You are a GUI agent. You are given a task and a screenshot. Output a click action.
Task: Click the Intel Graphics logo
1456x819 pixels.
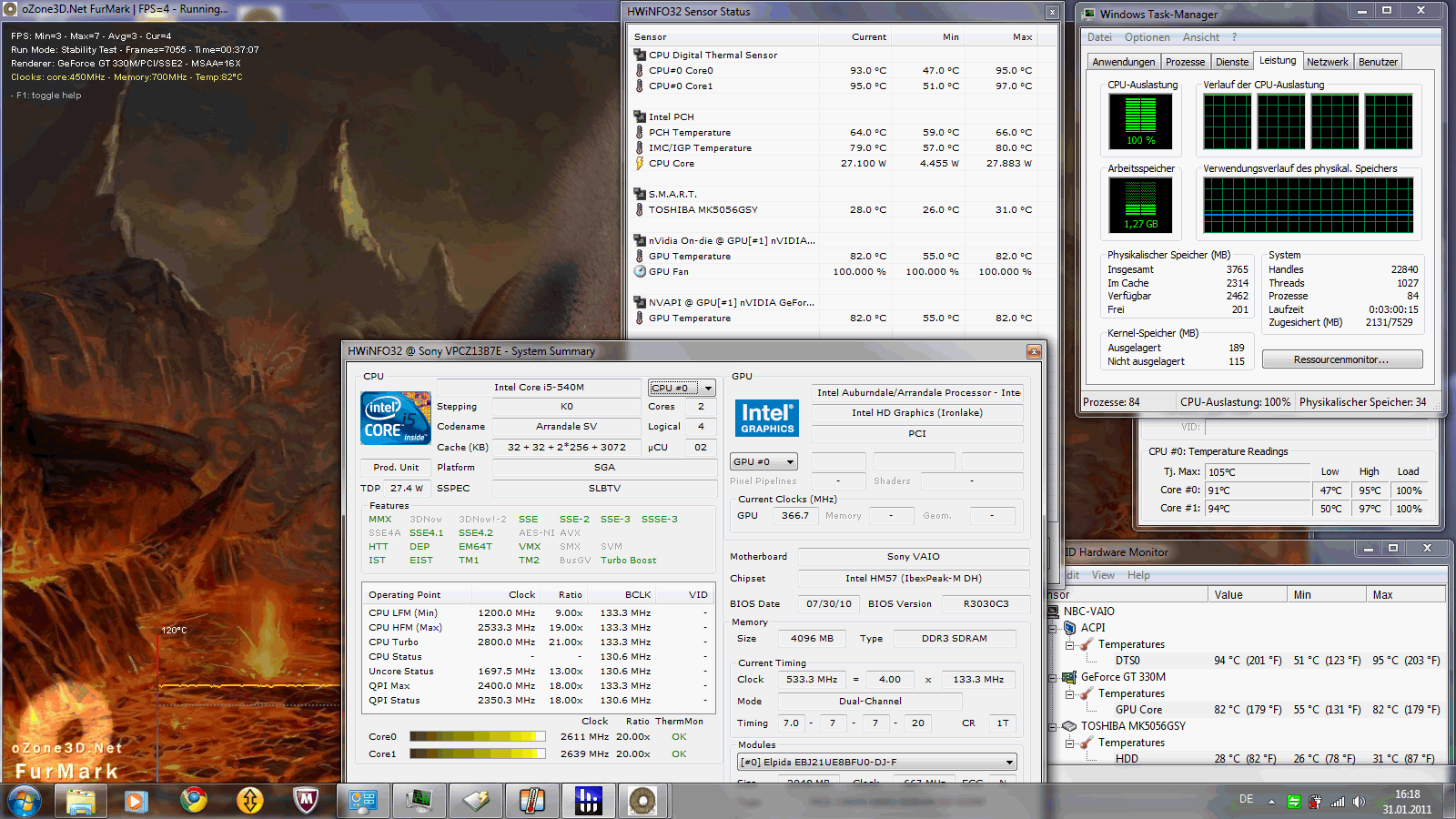pyautogui.click(x=766, y=418)
